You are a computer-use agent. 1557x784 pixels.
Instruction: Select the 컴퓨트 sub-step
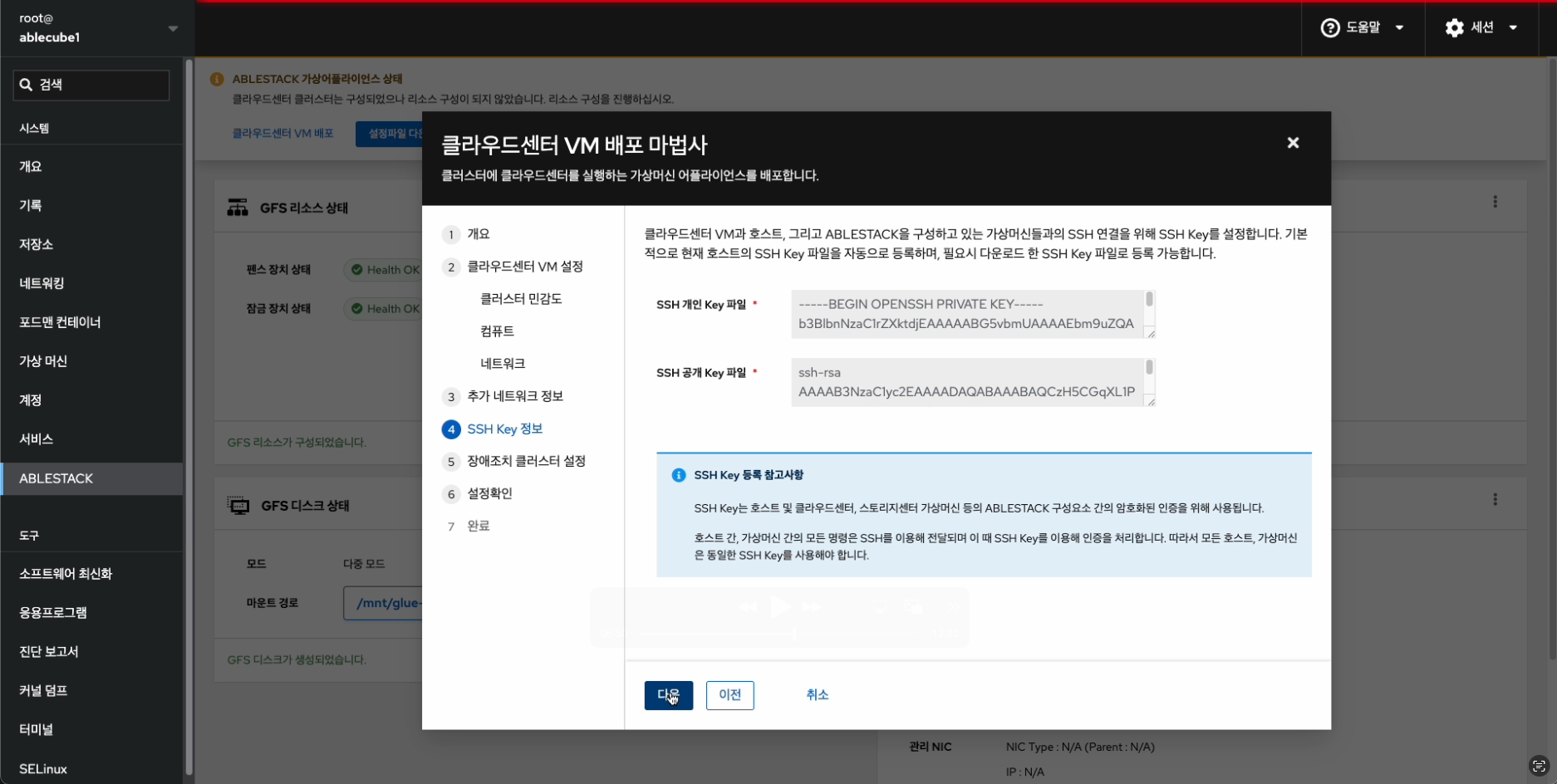coord(497,331)
